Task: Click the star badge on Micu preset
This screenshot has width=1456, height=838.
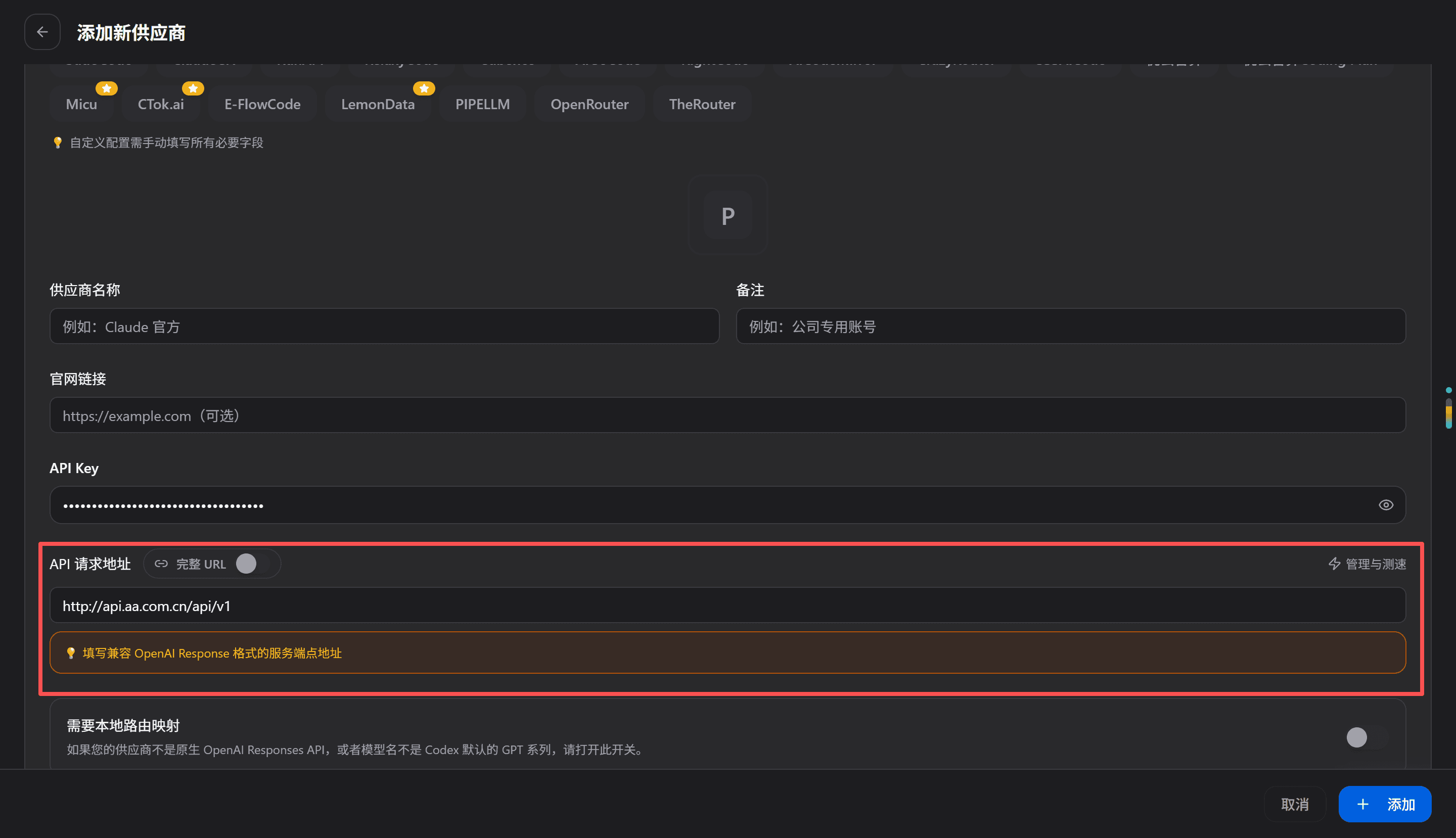Action: pos(107,88)
